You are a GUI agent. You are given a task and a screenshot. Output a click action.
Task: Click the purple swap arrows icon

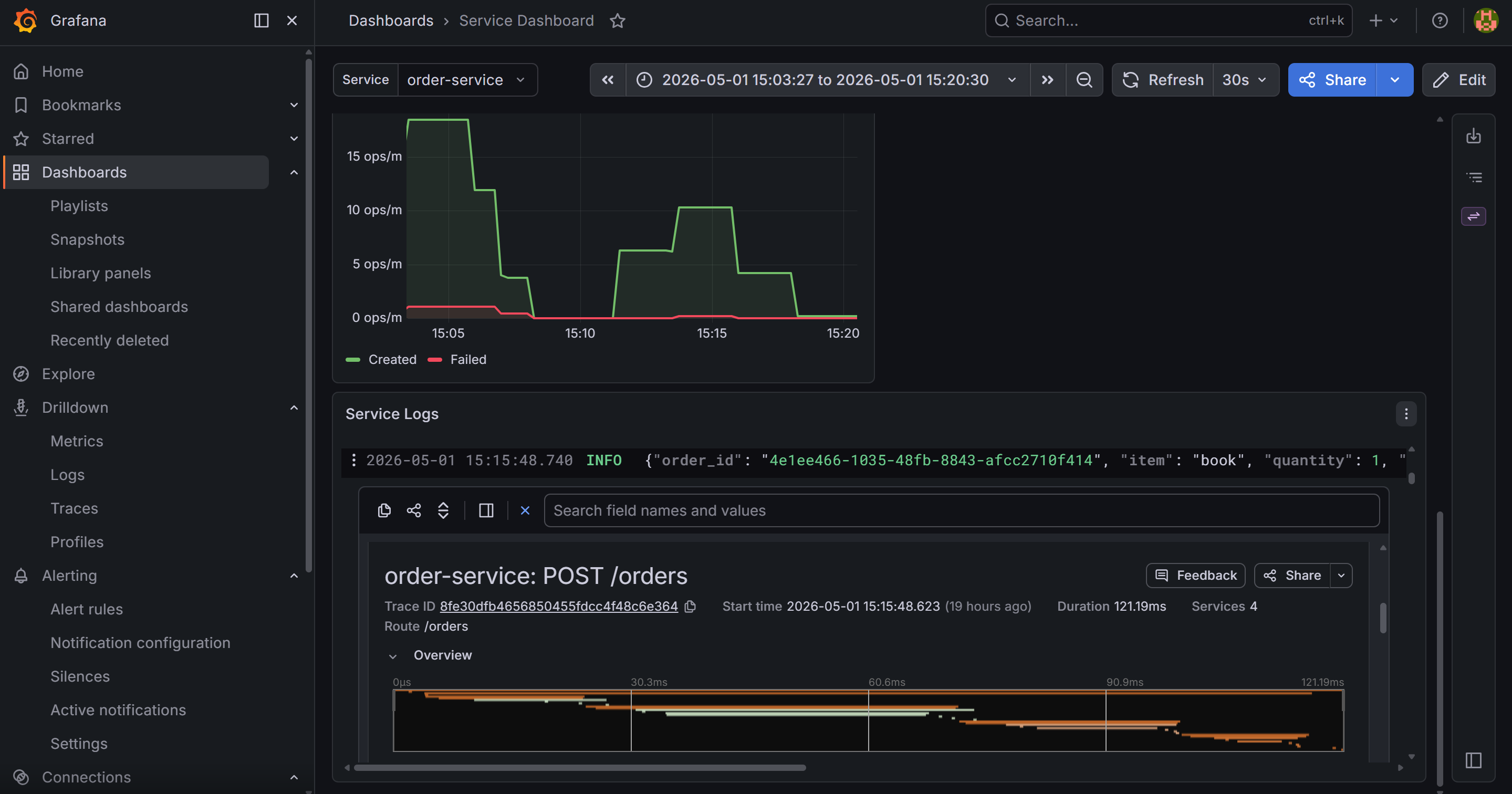click(x=1473, y=216)
